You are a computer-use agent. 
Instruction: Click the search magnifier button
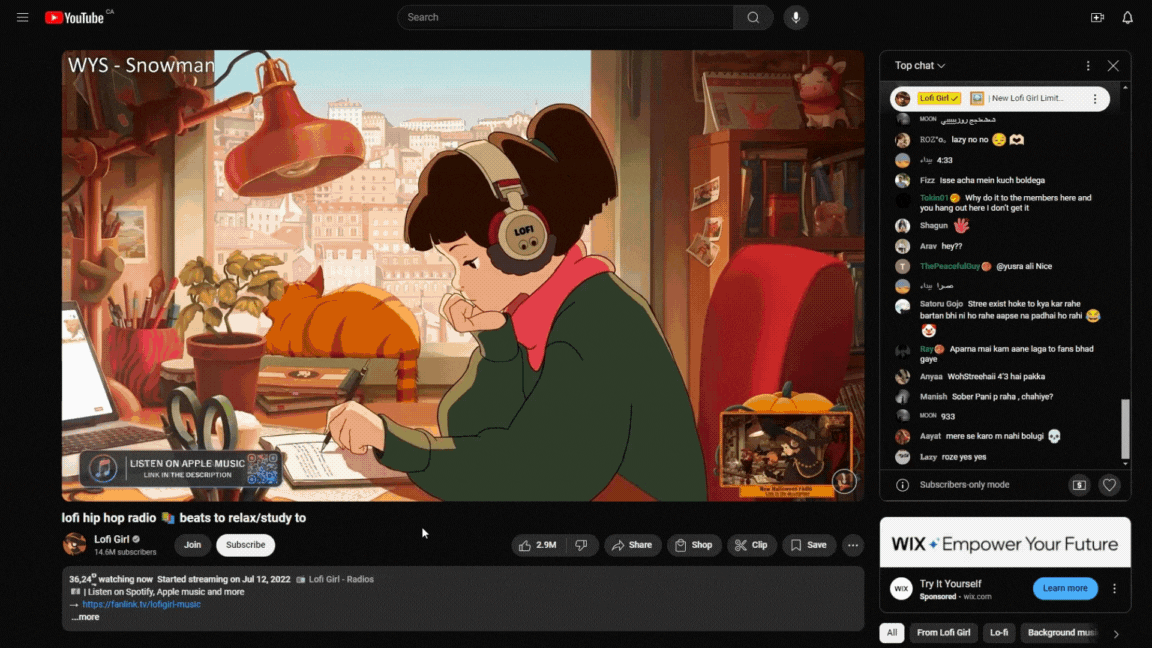click(753, 18)
